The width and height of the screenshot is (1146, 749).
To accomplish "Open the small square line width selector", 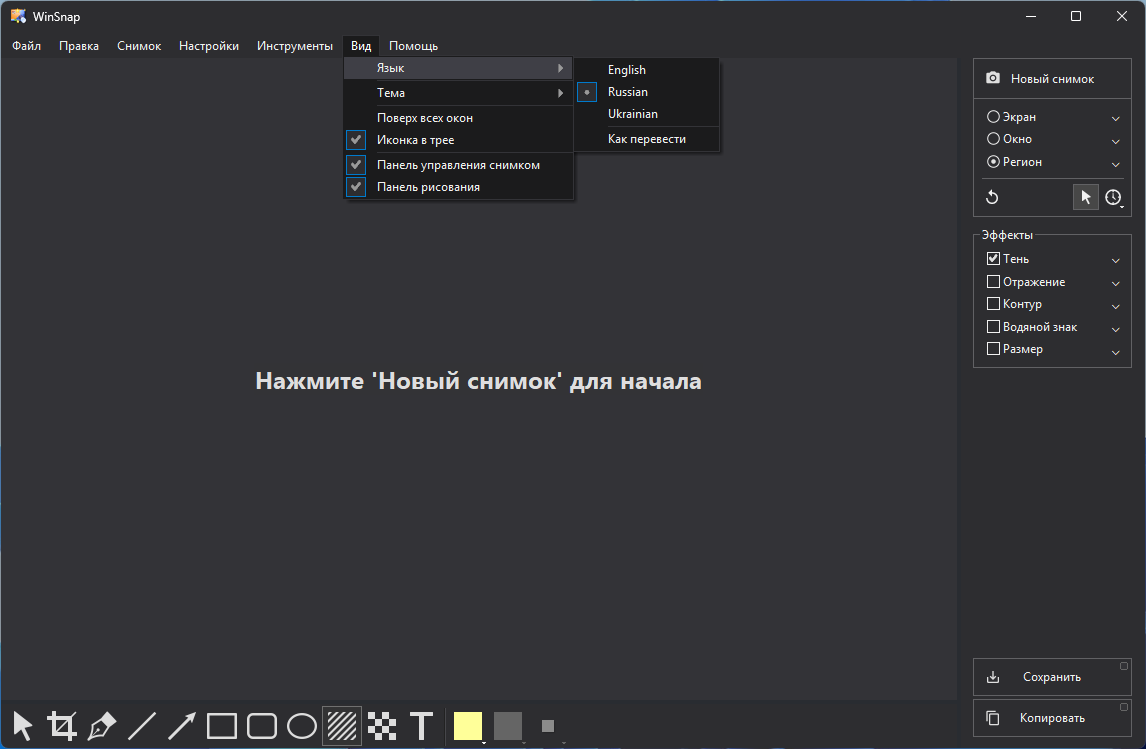I will click(x=548, y=726).
